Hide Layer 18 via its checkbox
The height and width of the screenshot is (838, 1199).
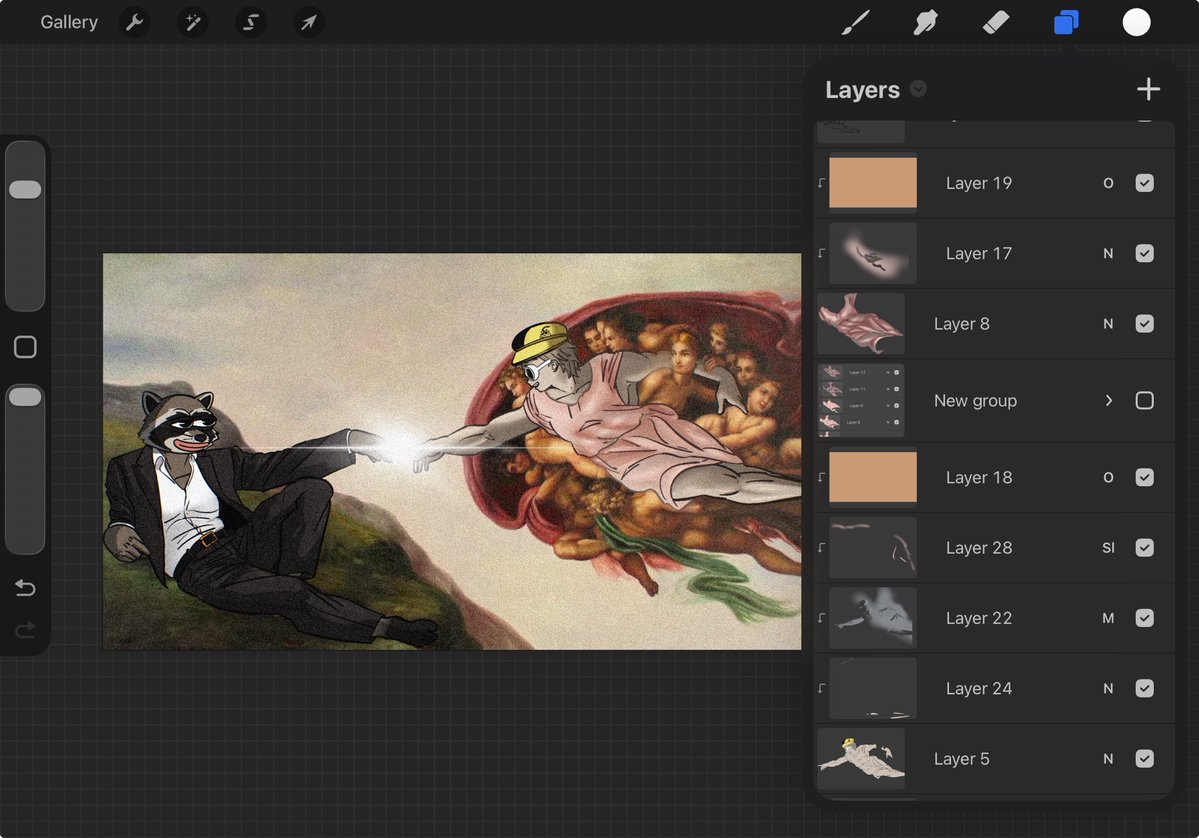1144,477
